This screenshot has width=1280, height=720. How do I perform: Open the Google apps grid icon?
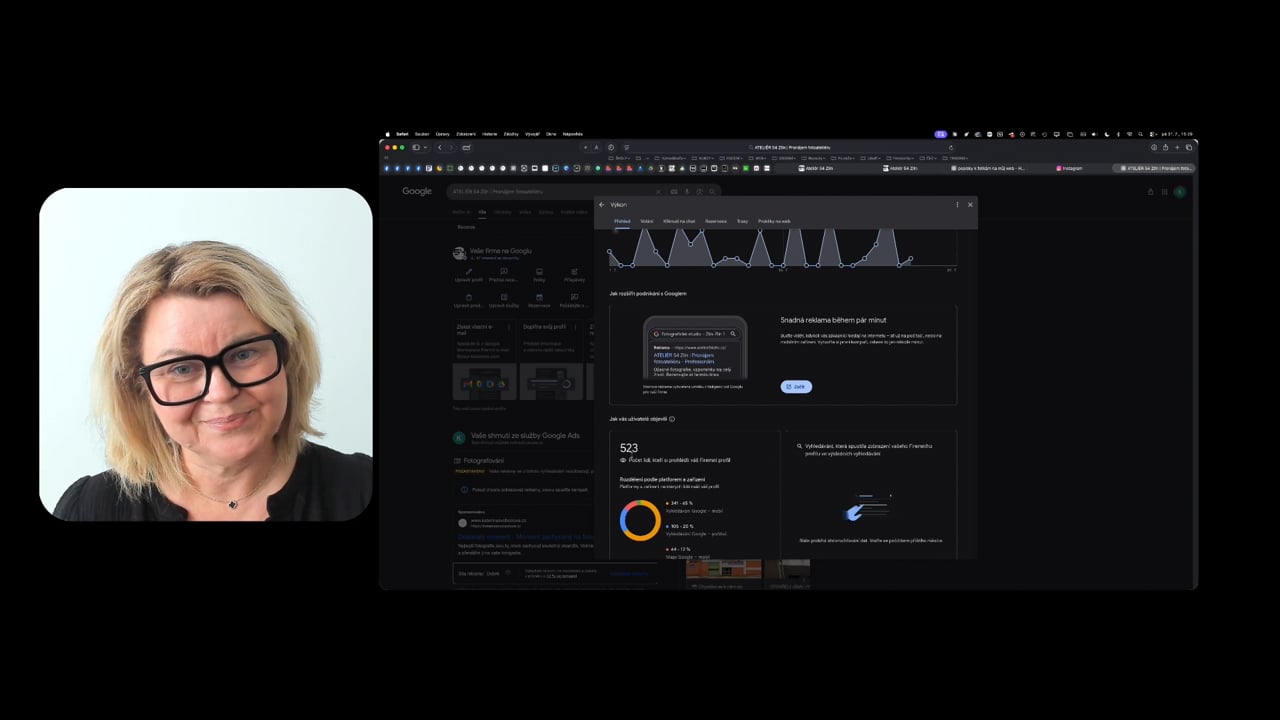(x=1164, y=191)
